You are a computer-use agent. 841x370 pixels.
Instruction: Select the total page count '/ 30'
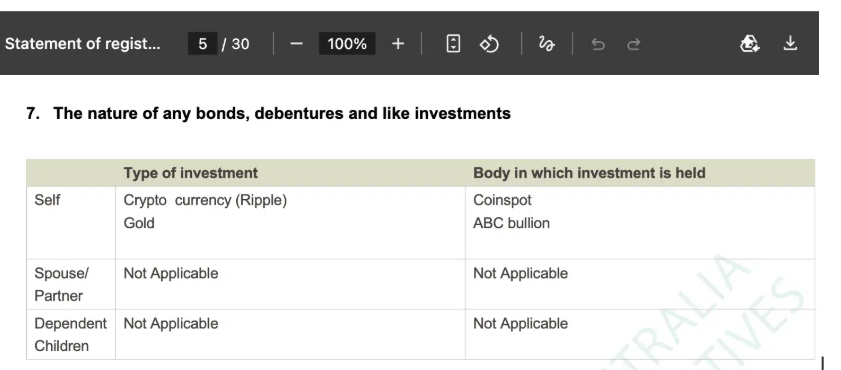[235, 43]
